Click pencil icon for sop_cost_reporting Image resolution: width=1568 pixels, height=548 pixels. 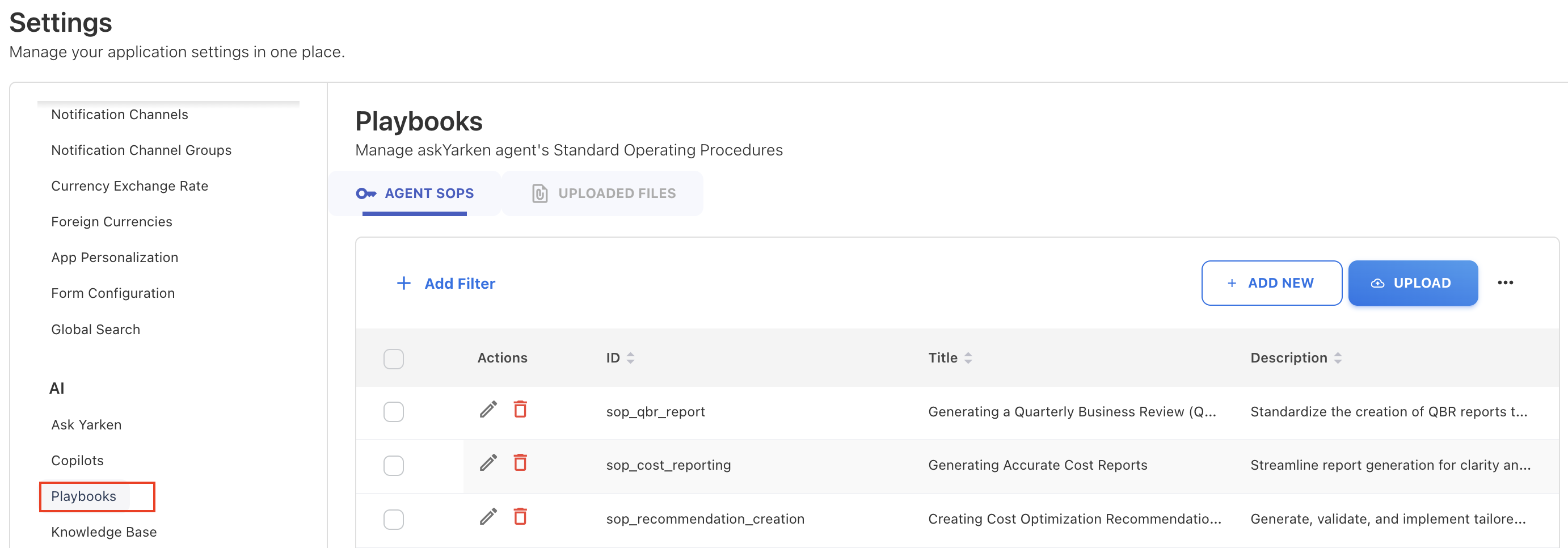tap(487, 463)
